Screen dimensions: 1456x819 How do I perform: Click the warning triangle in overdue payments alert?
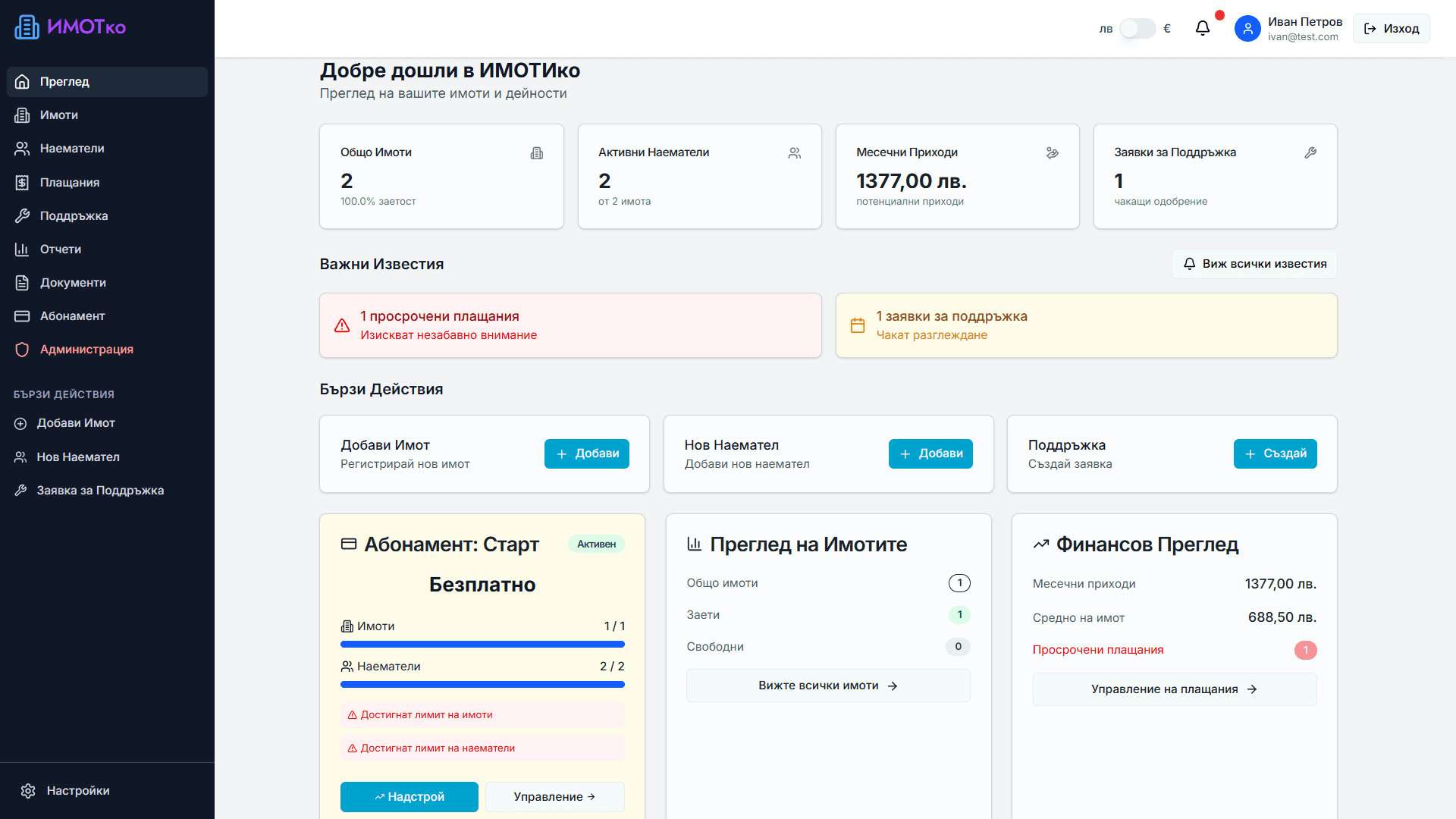[x=342, y=325]
